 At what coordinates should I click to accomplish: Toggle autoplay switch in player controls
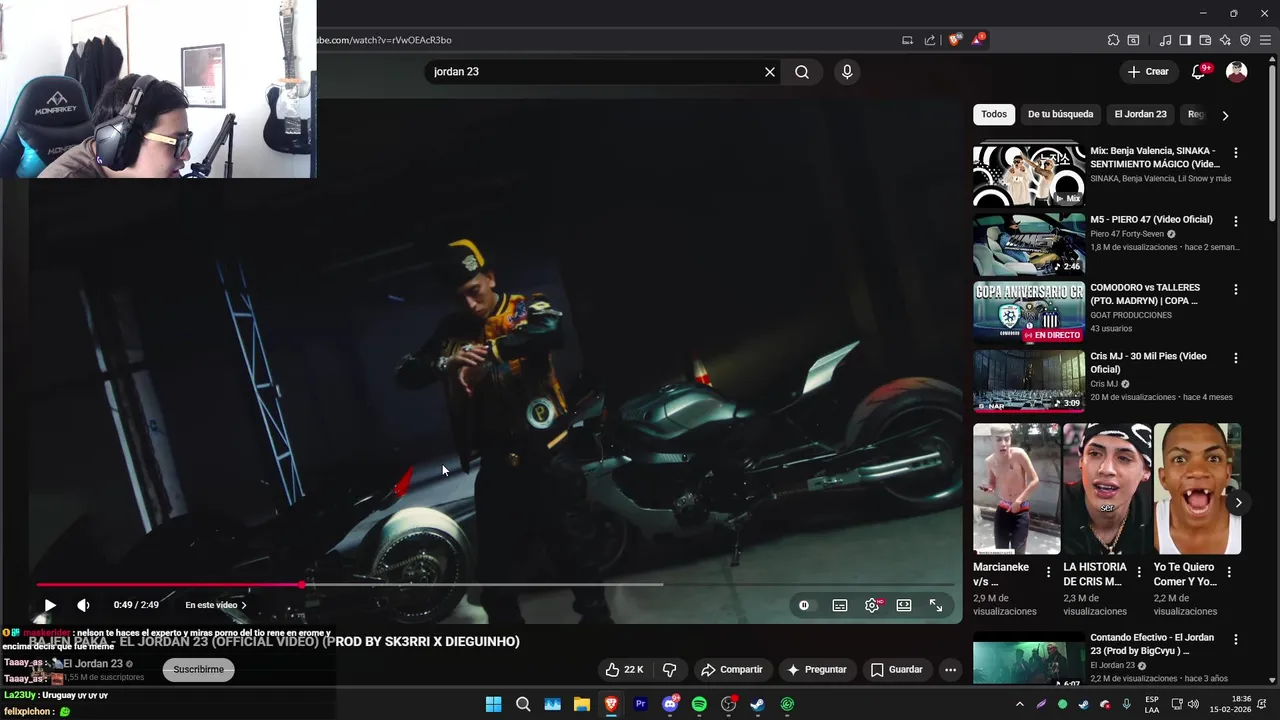click(x=804, y=605)
